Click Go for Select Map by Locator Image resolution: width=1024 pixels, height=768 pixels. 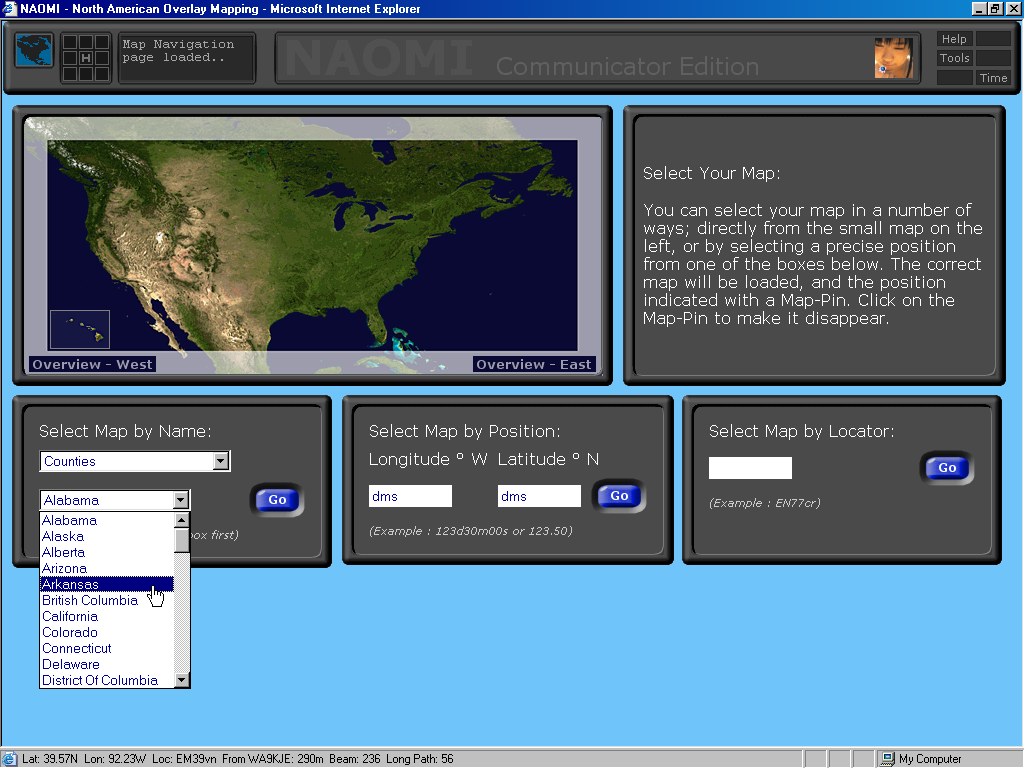947,468
